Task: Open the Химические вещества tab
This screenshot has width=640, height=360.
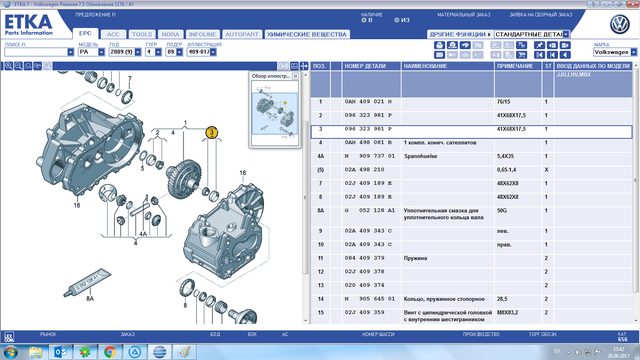Action: pos(307,34)
